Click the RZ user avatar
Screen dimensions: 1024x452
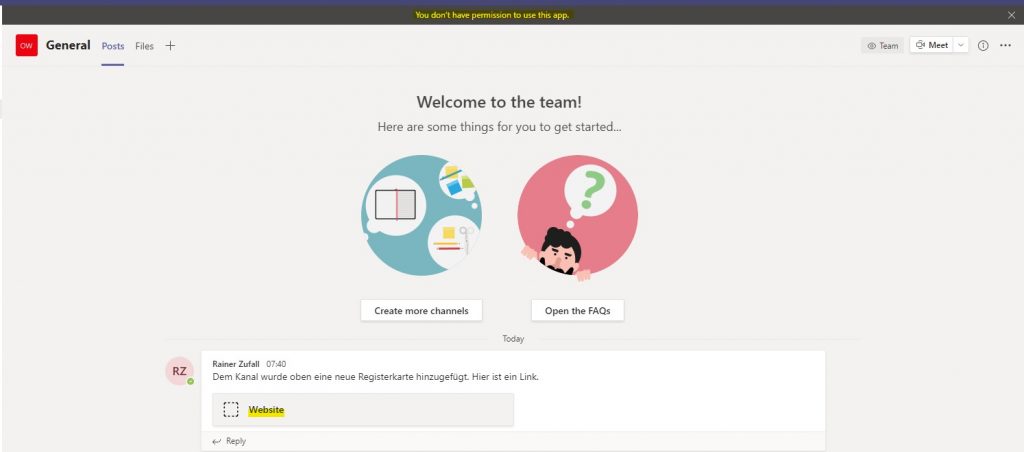point(180,371)
